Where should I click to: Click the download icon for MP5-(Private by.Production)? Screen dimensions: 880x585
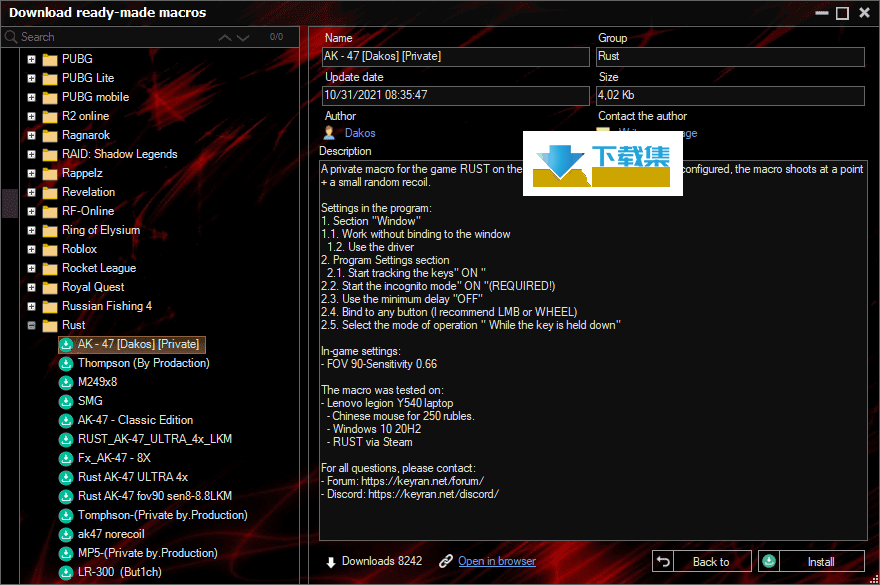click(x=66, y=554)
